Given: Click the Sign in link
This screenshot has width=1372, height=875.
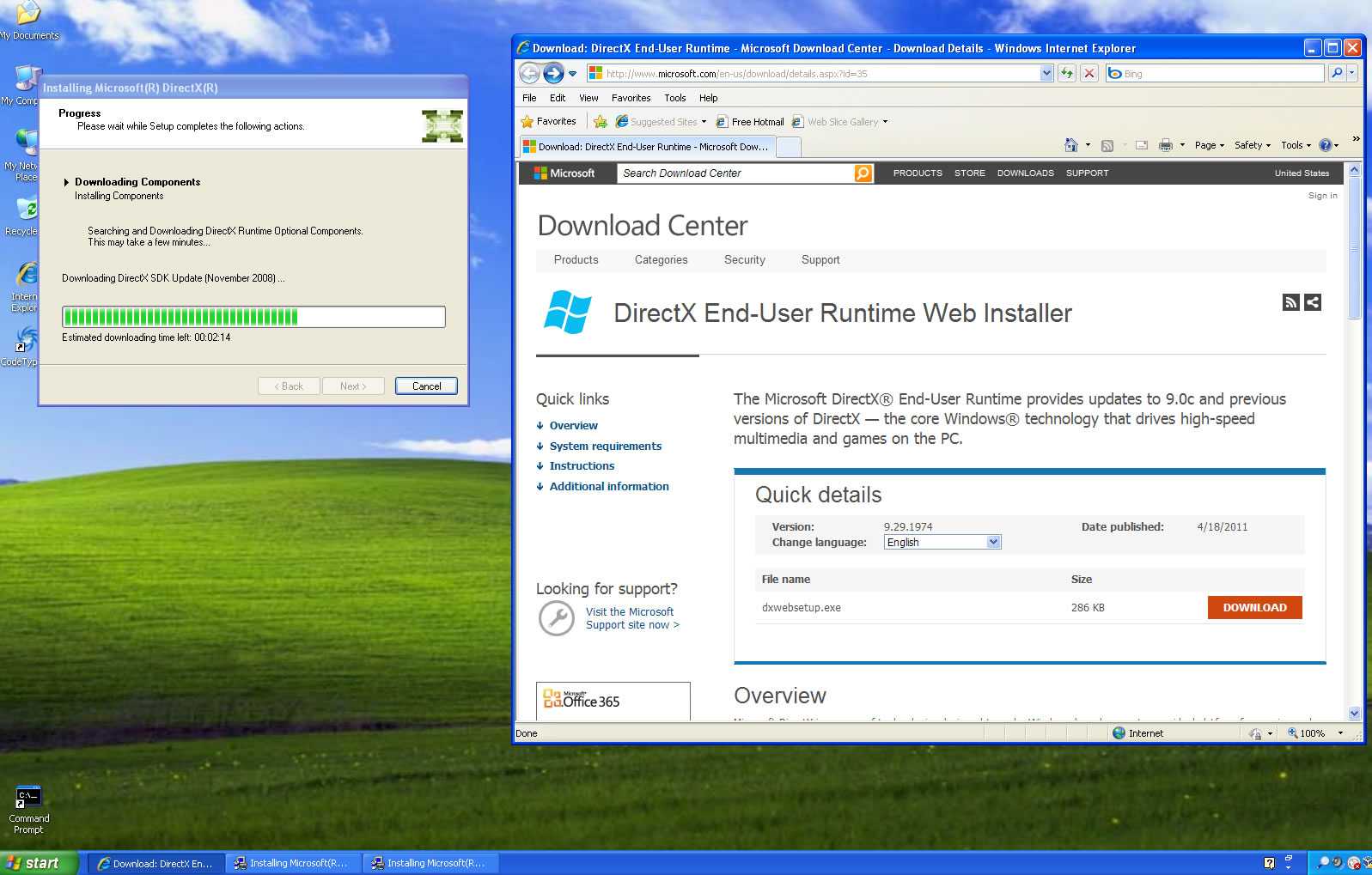Looking at the screenshot, I should coord(1322,195).
